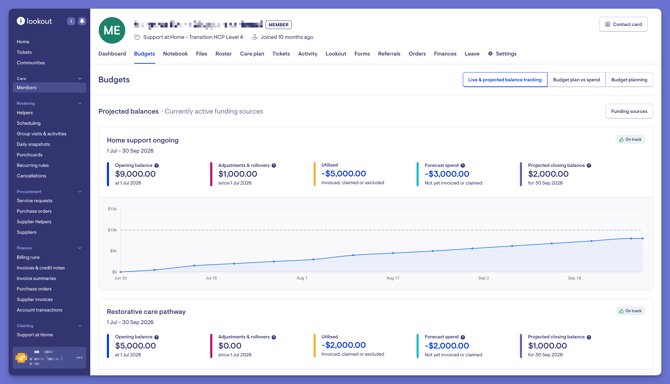Open Supplier Helpers in sidebar
Viewport: 670px width, 384px height.
click(x=34, y=222)
